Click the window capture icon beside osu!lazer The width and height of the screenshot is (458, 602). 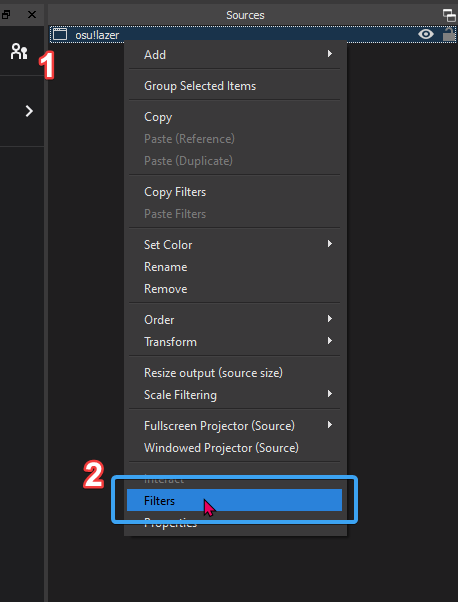[x=60, y=35]
